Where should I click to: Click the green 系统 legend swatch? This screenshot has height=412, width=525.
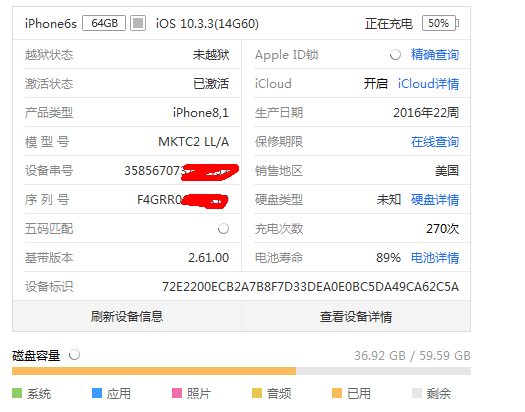point(17,393)
